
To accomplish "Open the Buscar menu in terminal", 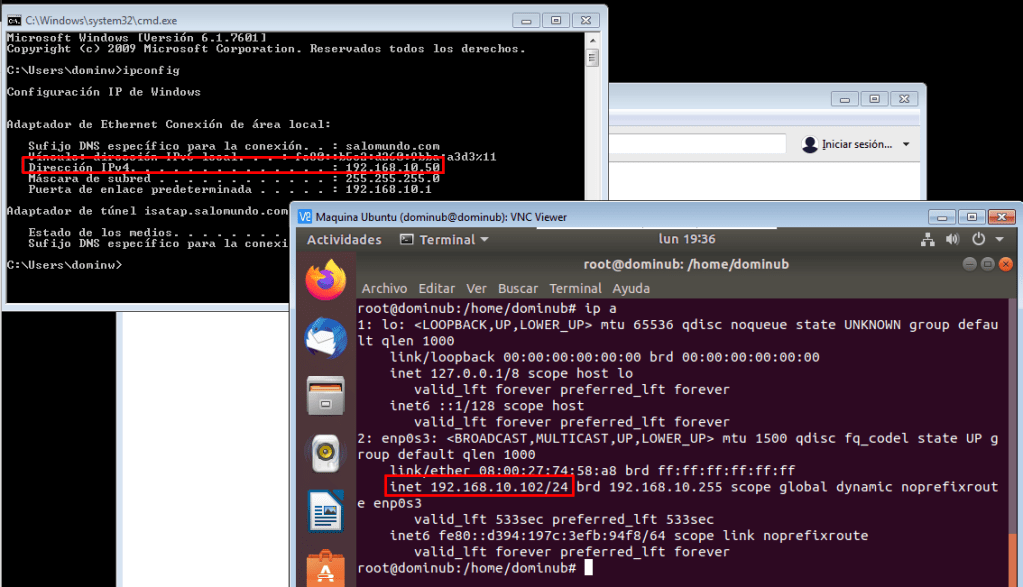I will tap(518, 288).
